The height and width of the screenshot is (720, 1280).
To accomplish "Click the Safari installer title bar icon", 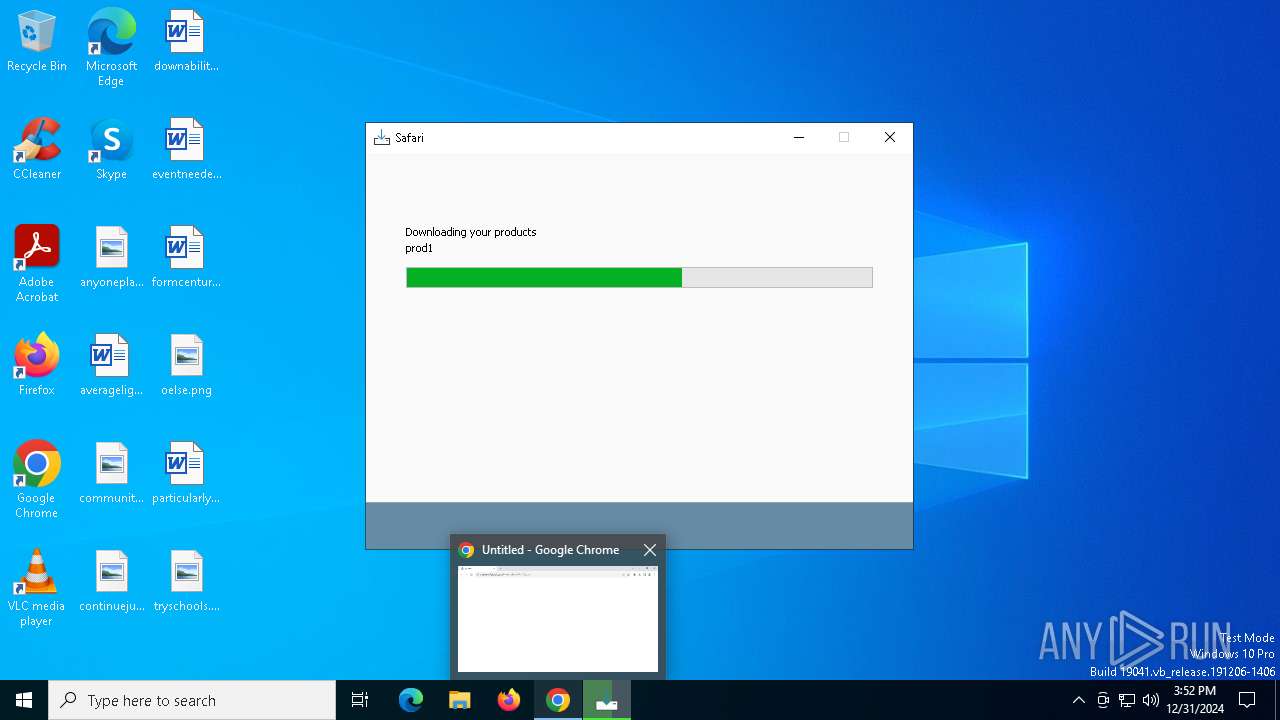I will click(x=382, y=138).
